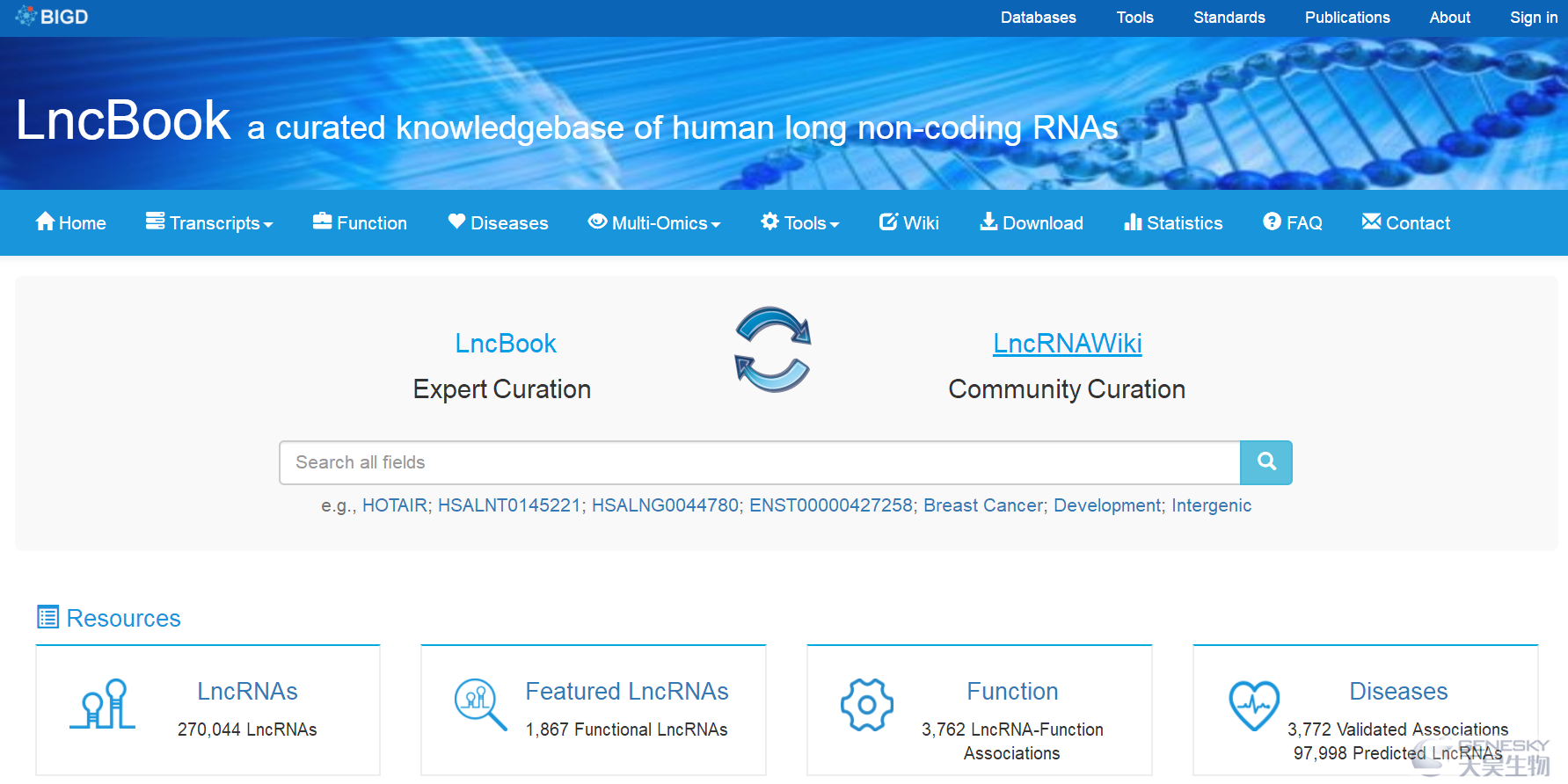Click the Statistics bar chart icon
This screenshot has height=784, width=1568.
(x=1134, y=221)
